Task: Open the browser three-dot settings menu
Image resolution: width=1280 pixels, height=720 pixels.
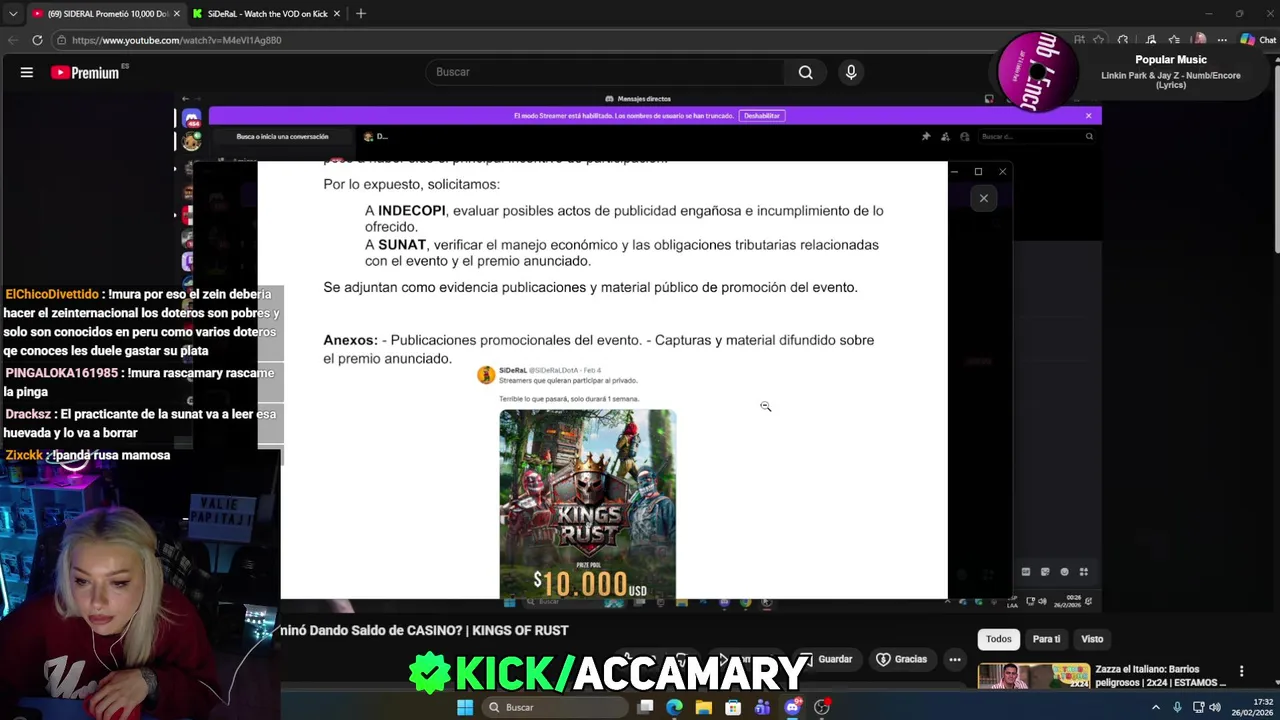Action: point(1222,40)
